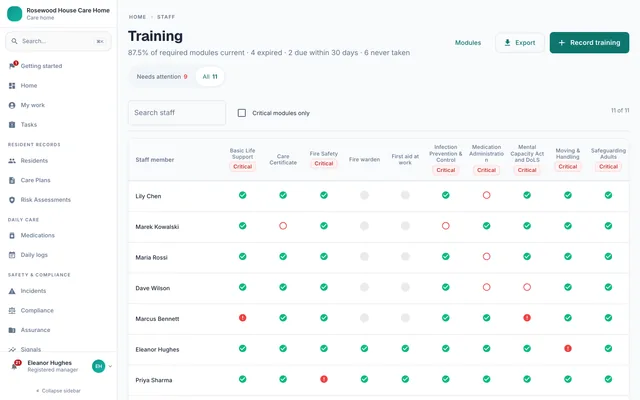Click the Record training button
This screenshot has height=400, width=640.
coord(589,43)
